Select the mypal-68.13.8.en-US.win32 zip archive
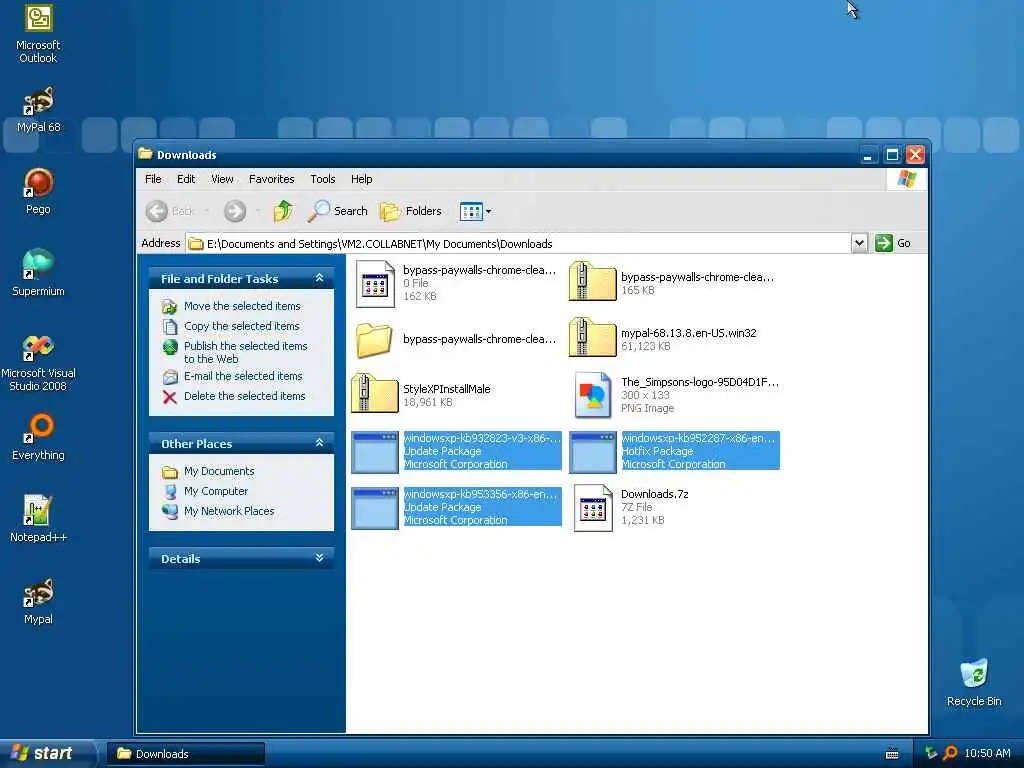This screenshot has width=1024, height=768. [x=664, y=339]
